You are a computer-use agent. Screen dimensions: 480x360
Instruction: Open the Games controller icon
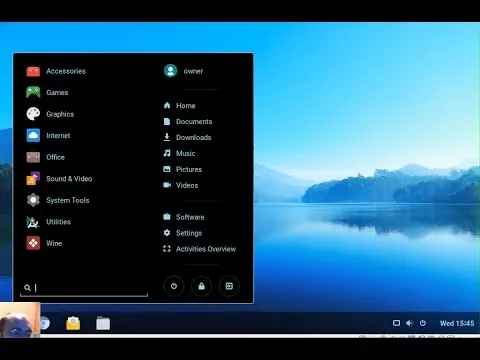(33, 92)
